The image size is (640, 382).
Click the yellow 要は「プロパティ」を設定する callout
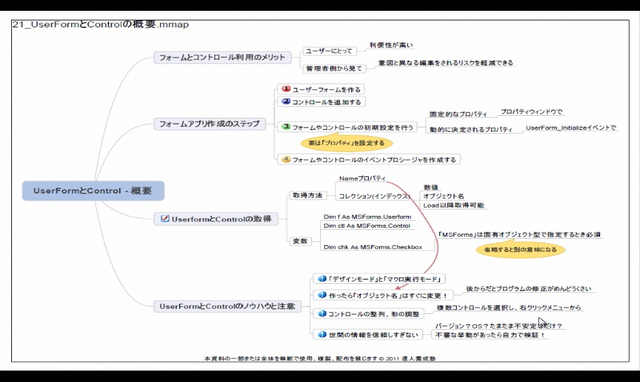347,143
